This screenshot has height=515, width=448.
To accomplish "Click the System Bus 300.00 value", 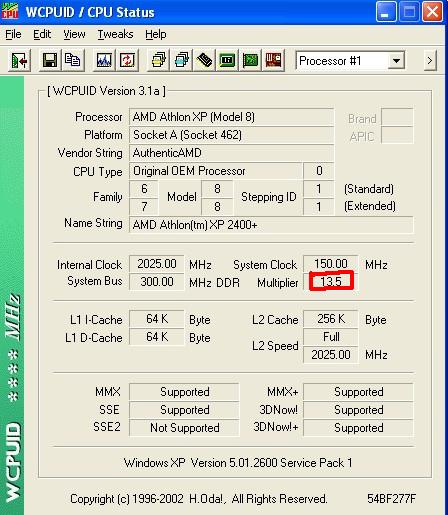I will tap(157, 282).
